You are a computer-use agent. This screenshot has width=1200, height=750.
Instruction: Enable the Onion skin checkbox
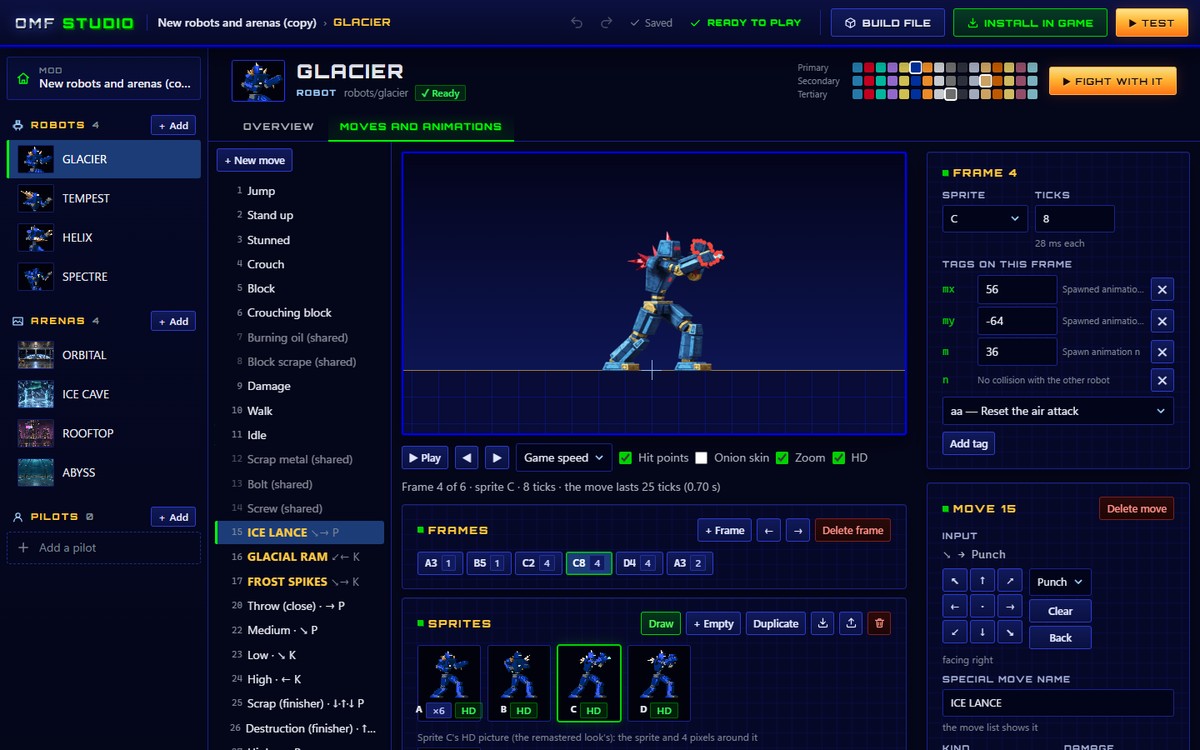click(x=701, y=458)
